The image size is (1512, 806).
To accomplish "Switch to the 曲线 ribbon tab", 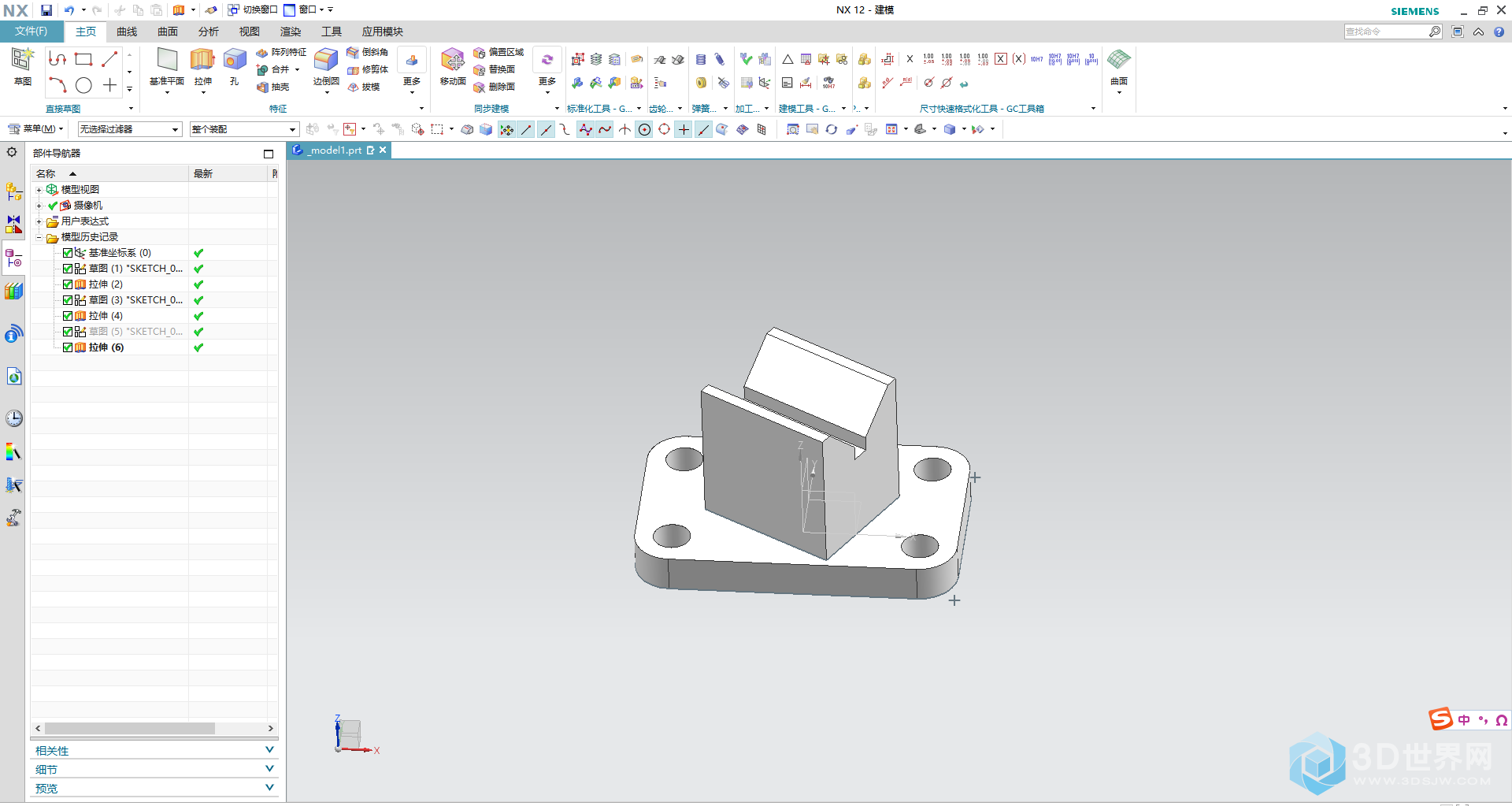I will coord(127,32).
